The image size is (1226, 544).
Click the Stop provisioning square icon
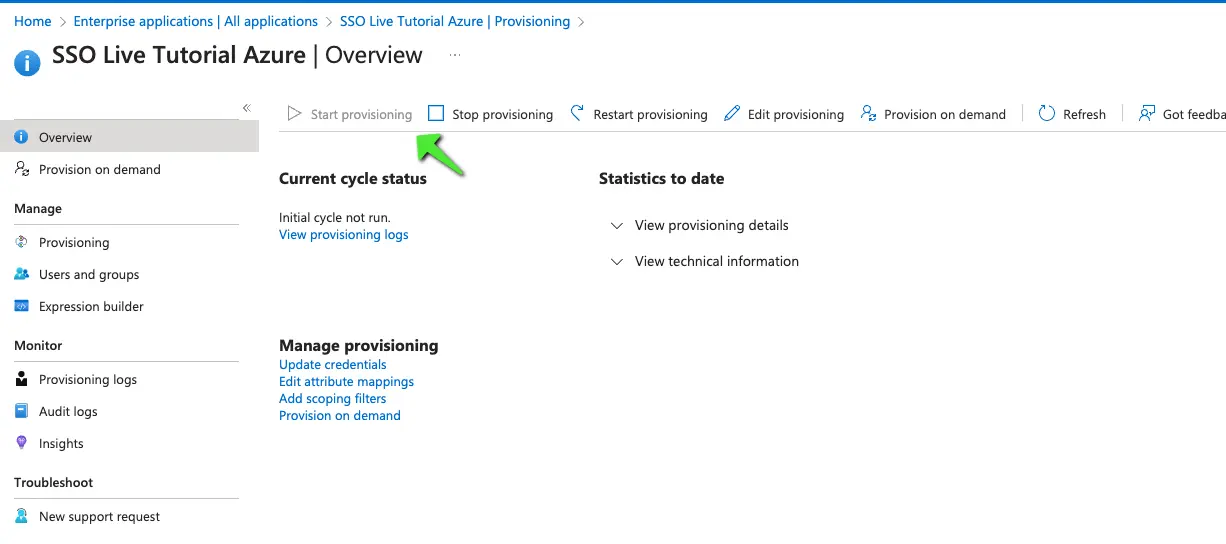pyautogui.click(x=436, y=114)
